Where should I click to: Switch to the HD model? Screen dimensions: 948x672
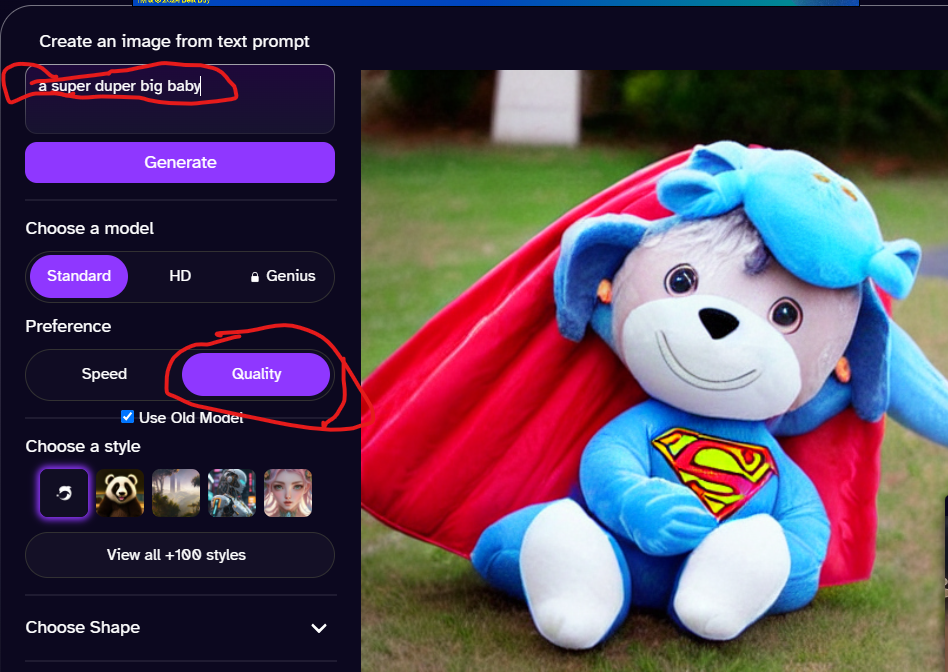pos(180,276)
